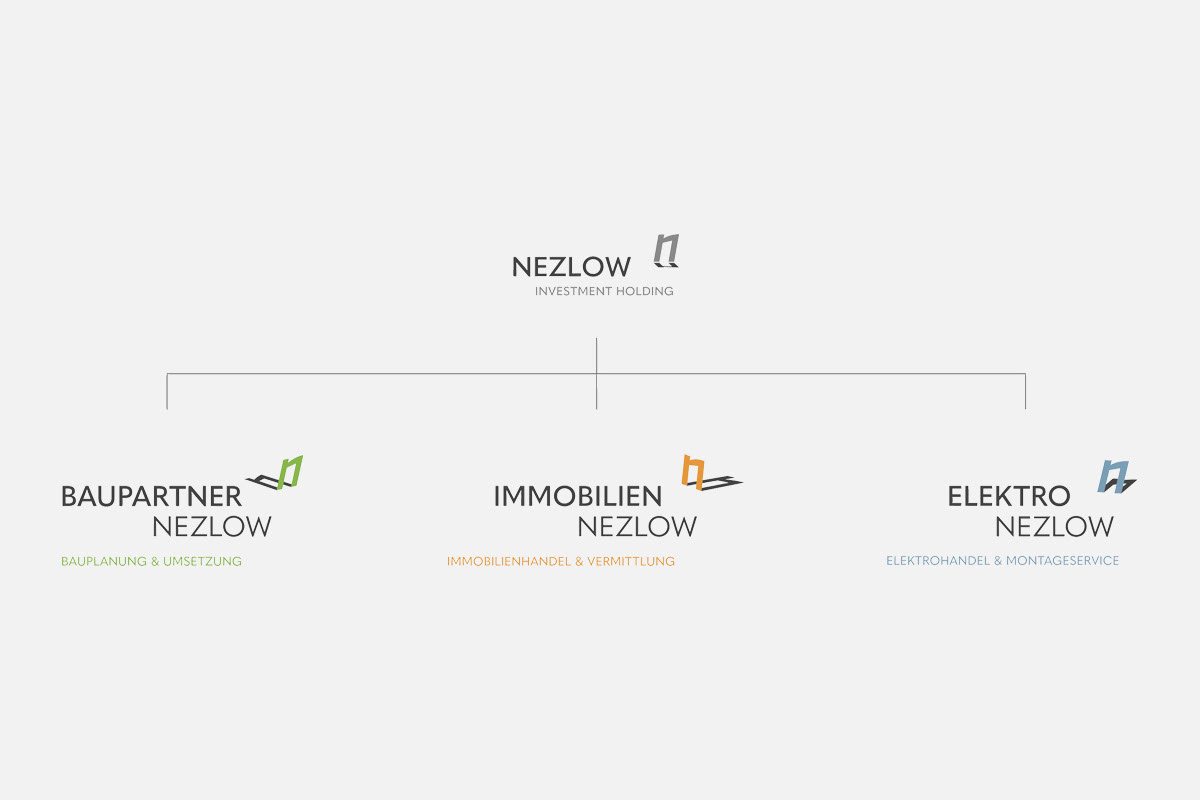Screen dimensions: 1200x800
Task: Click the green Baupartner logo icon
Action: [x=275, y=473]
